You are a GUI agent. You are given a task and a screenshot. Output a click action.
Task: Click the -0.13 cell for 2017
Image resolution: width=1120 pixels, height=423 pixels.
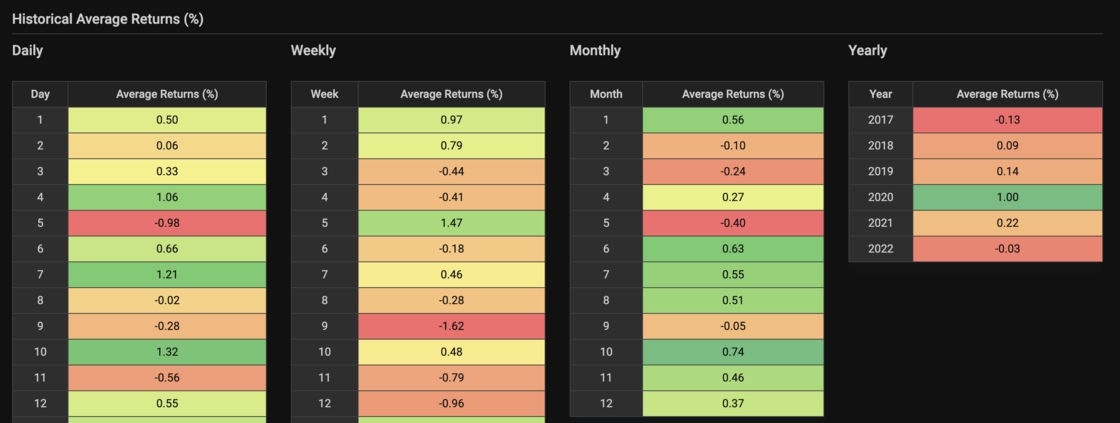click(1007, 120)
